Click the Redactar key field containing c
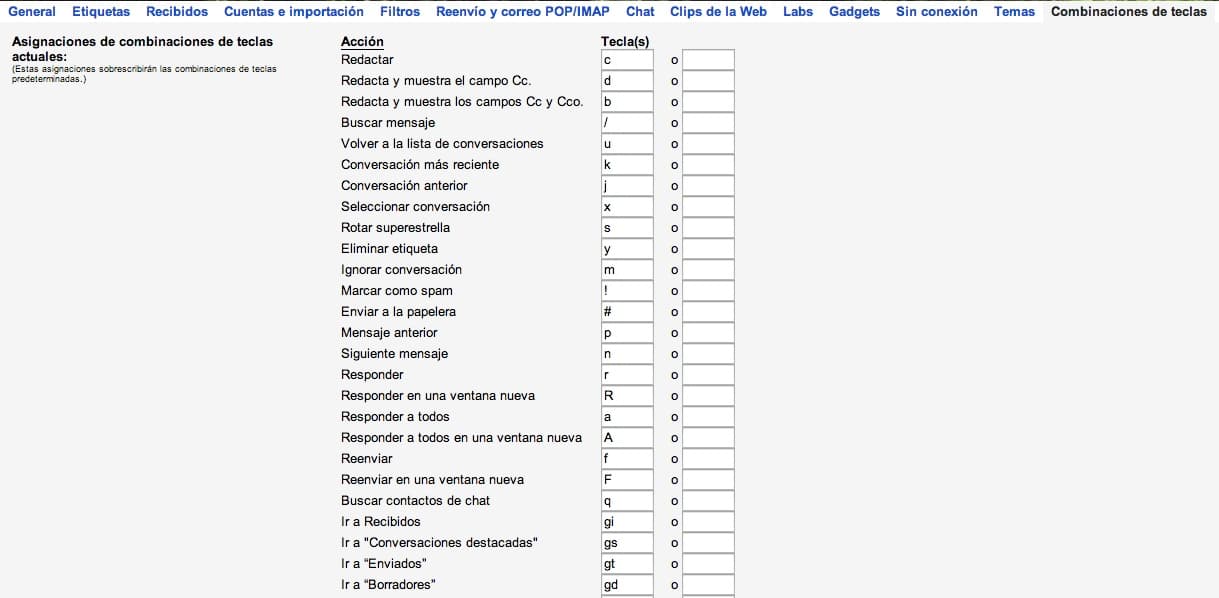 point(627,60)
